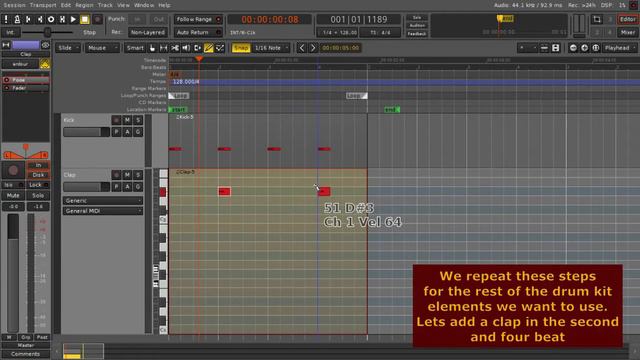
Task: Solo the Clap track with S
Action: [x=138, y=175]
